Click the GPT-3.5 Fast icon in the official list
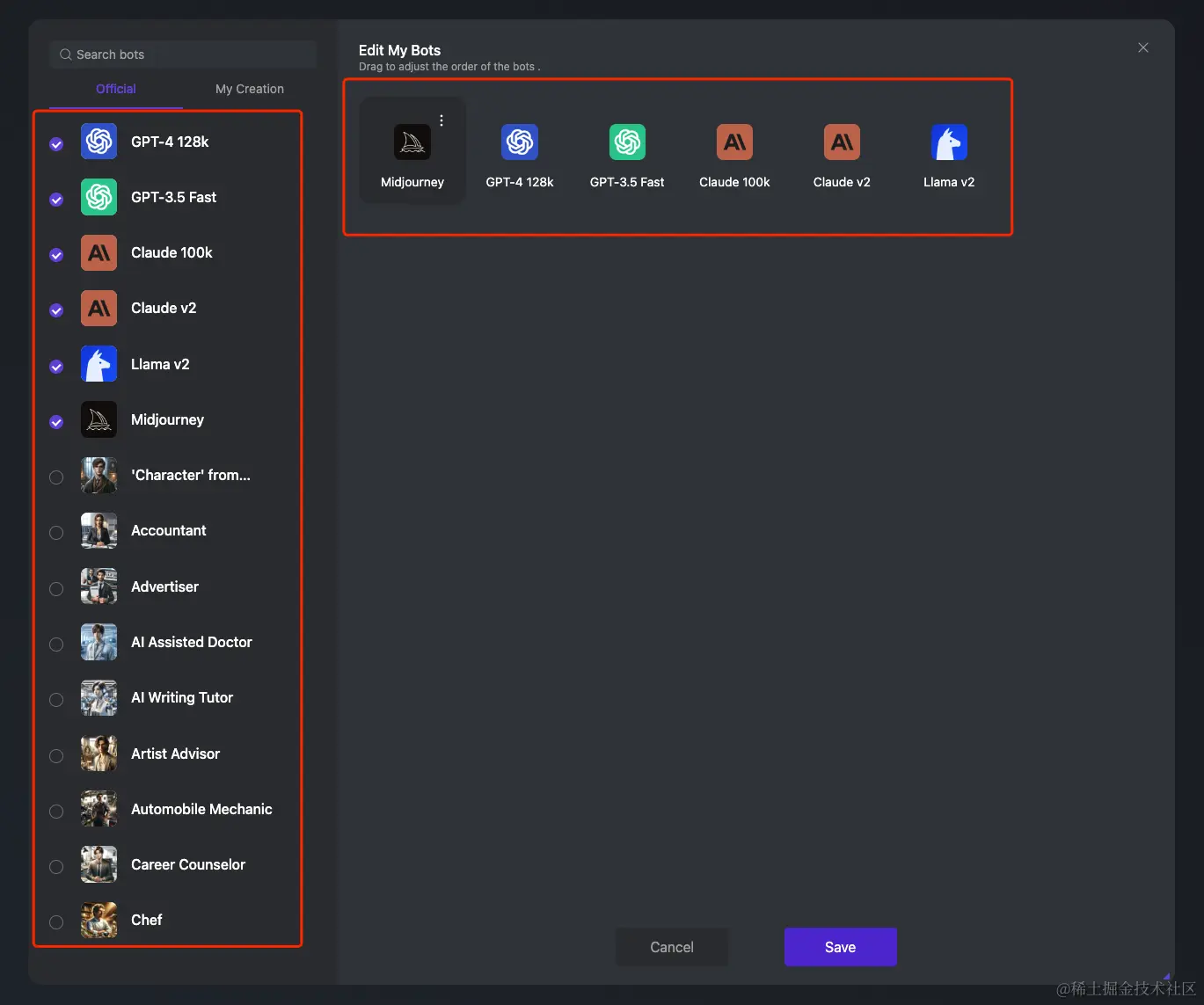The width and height of the screenshot is (1204, 1005). [99, 197]
